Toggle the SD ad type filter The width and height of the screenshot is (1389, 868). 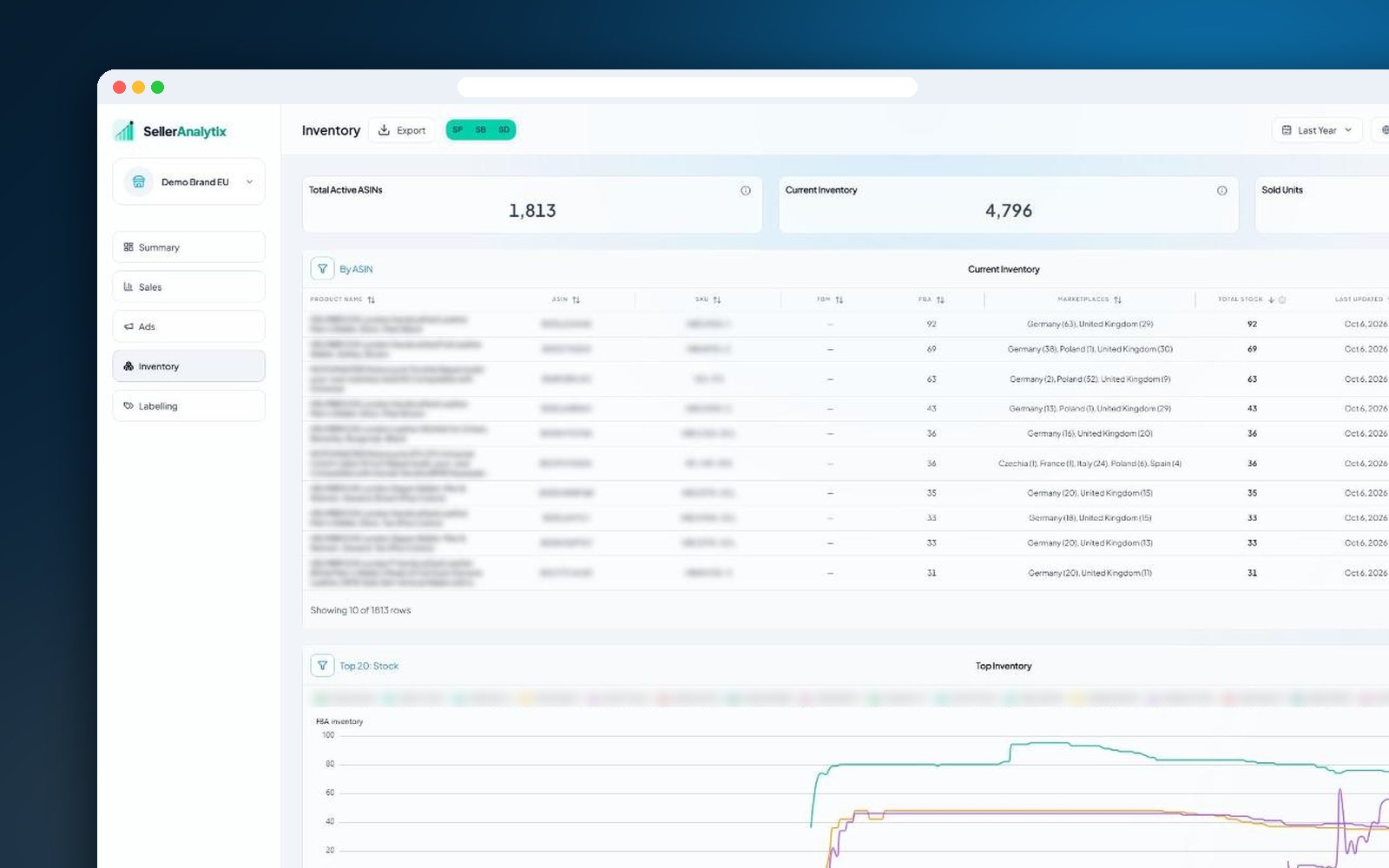click(504, 130)
